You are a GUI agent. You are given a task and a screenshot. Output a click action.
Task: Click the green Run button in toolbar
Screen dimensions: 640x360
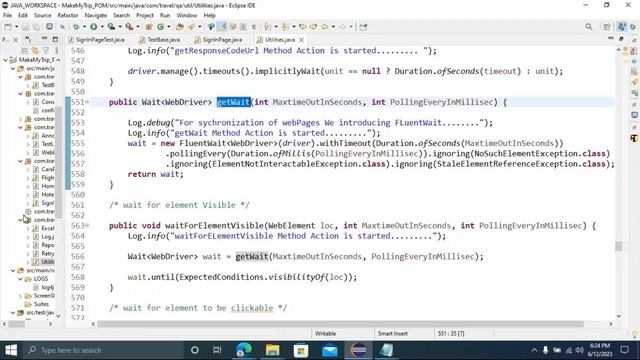(93, 27)
